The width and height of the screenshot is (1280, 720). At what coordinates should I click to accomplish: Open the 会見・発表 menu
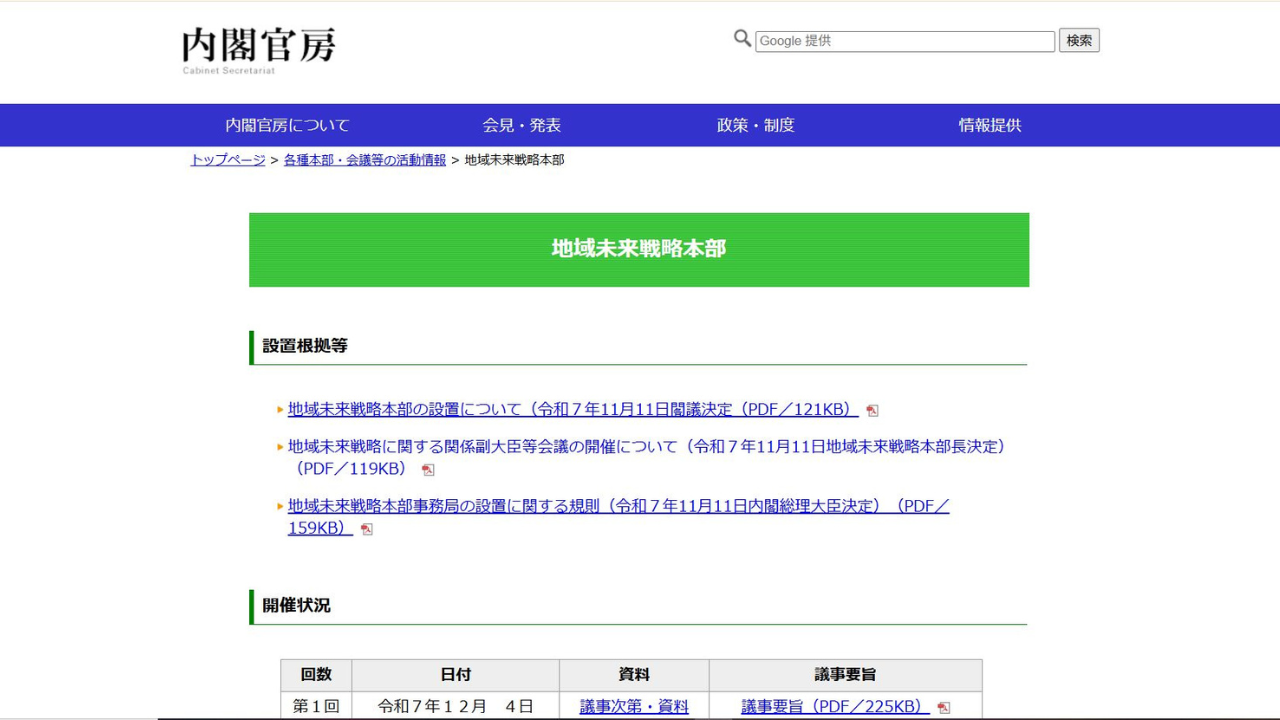522,125
